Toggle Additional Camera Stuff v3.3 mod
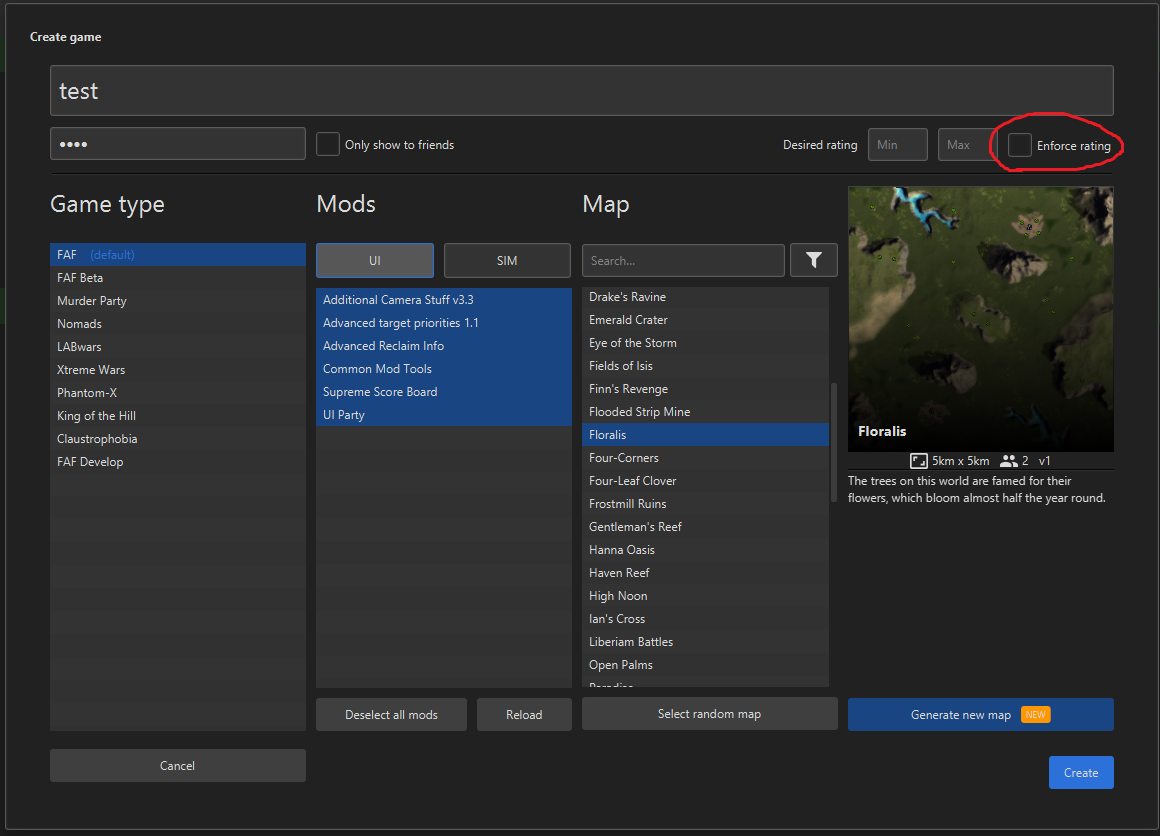1160x836 pixels. (444, 300)
